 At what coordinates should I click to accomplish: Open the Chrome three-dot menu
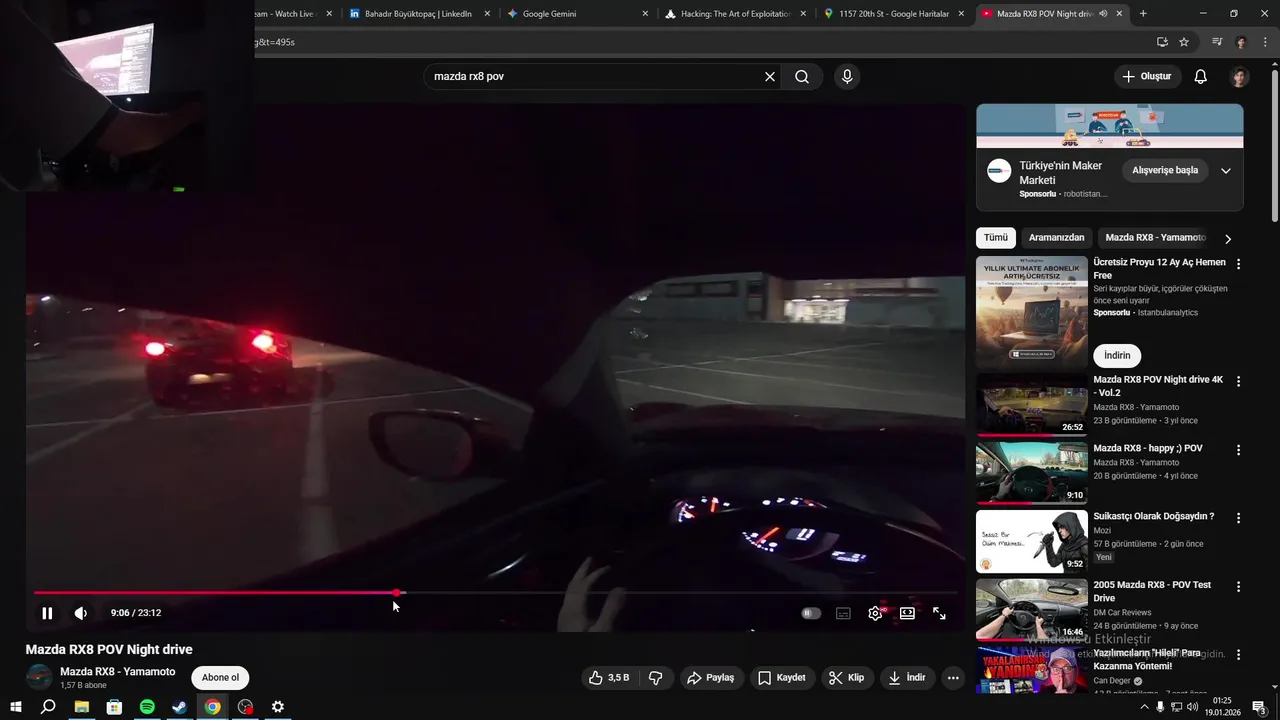(x=1265, y=42)
